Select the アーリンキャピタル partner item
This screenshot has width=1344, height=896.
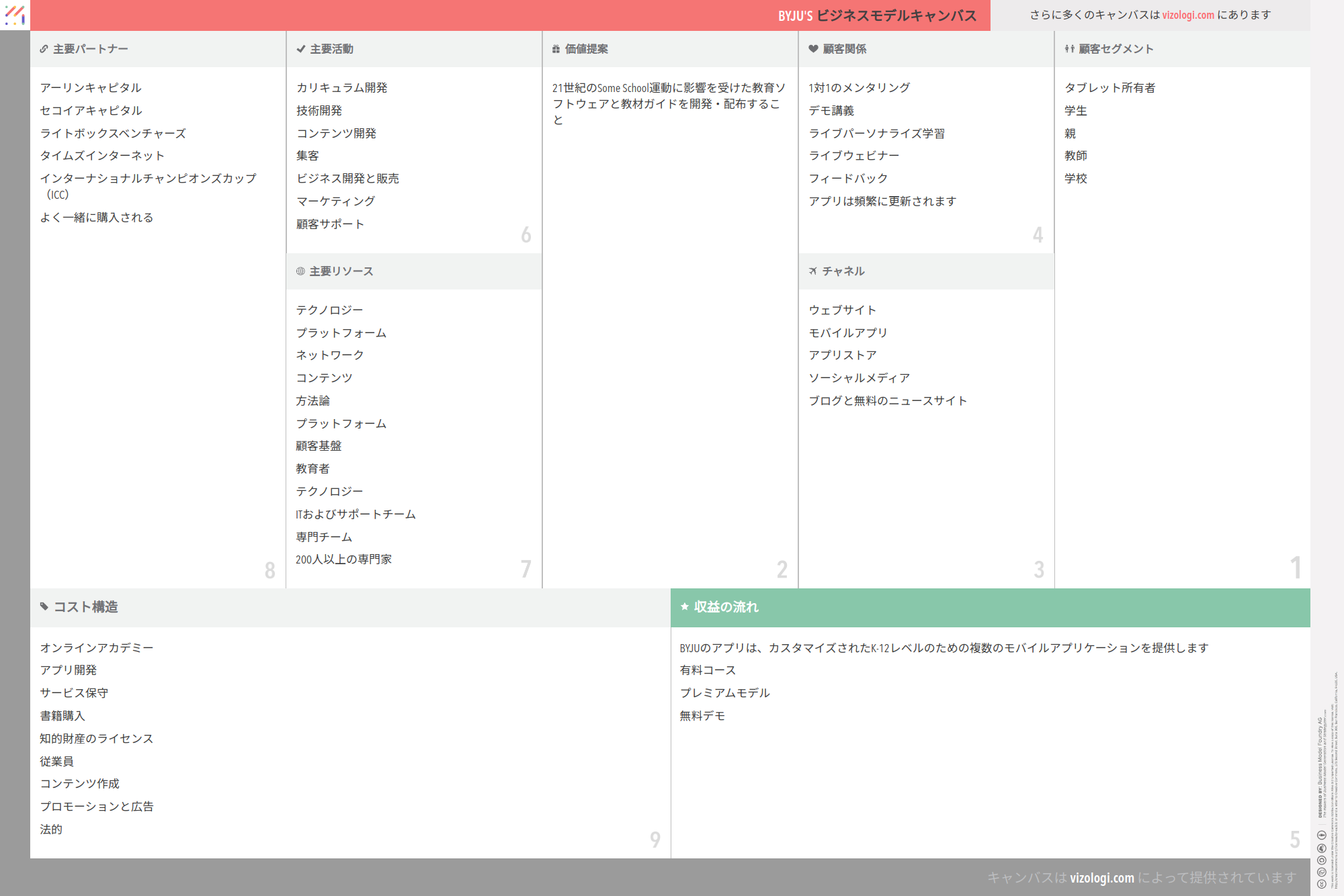tap(91, 88)
